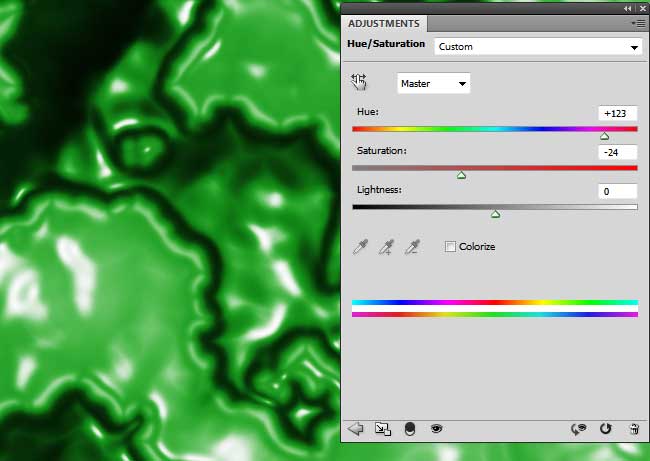Viewport: 650px width, 461px height.
Task: Click the Lightness label
Action: [379, 190]
